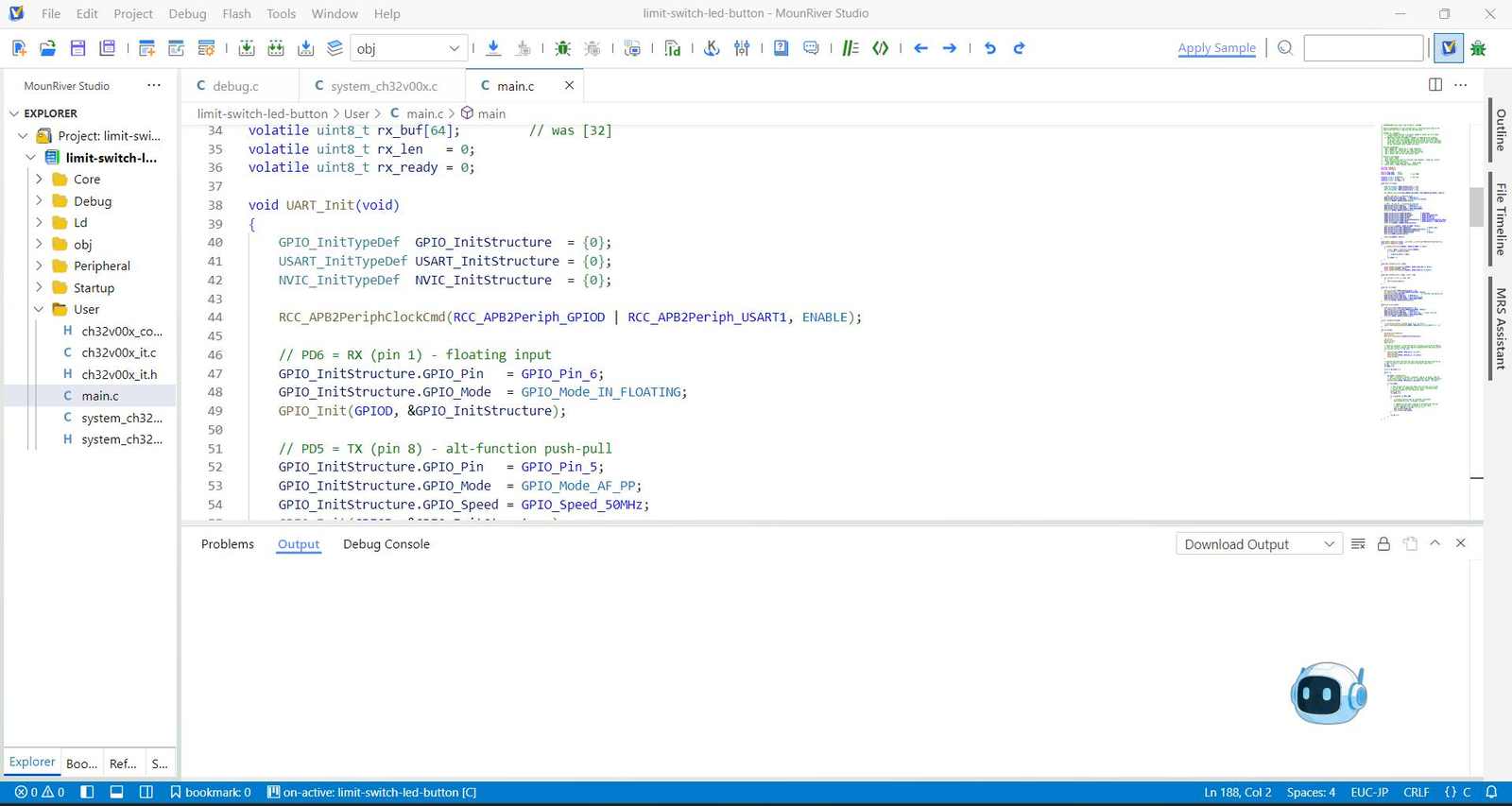The height and width of the screenshot is (806, 1512).
Task: Click the green bug icon at far right
Action: point(1479,48)
